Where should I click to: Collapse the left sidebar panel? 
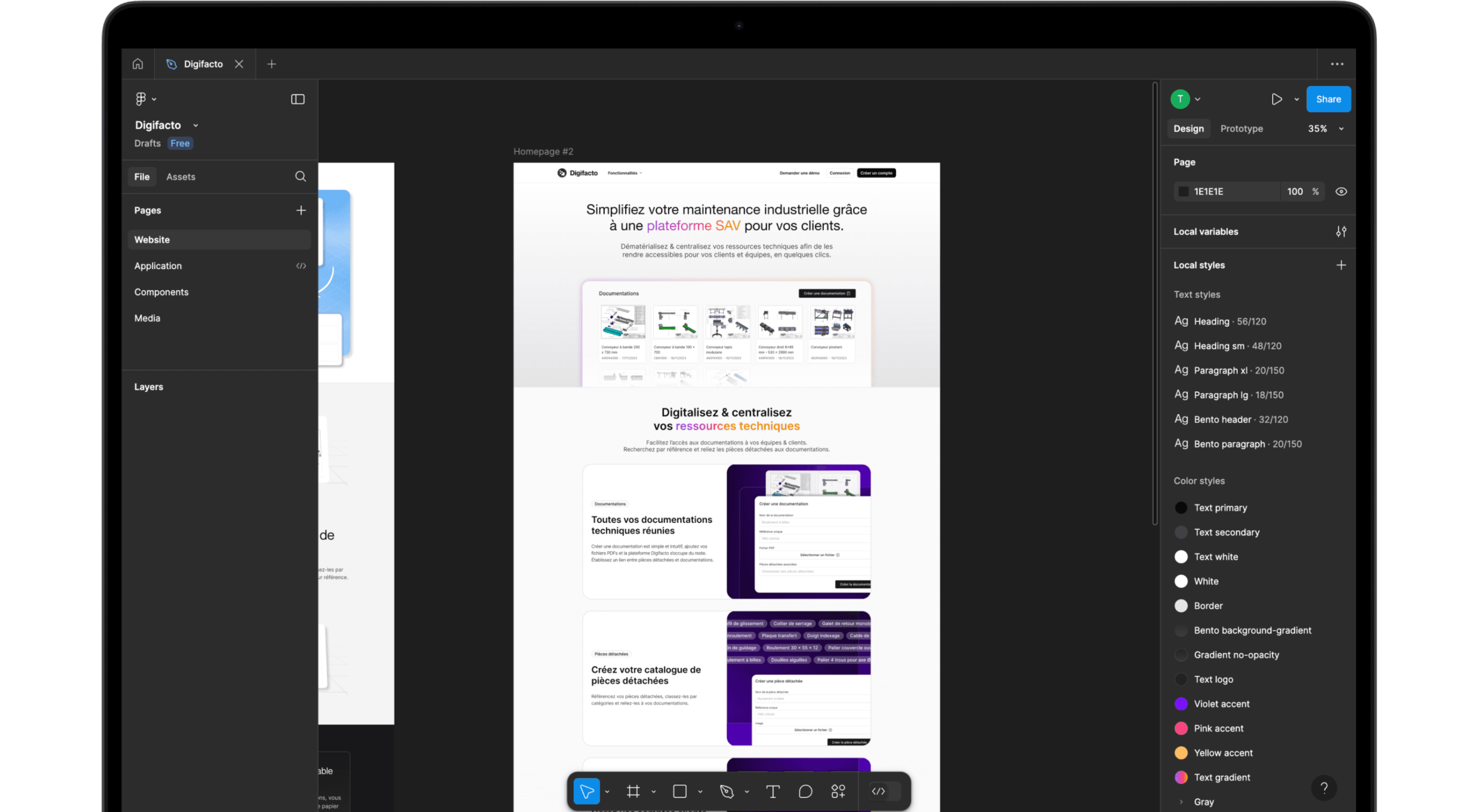pos(297,99)
